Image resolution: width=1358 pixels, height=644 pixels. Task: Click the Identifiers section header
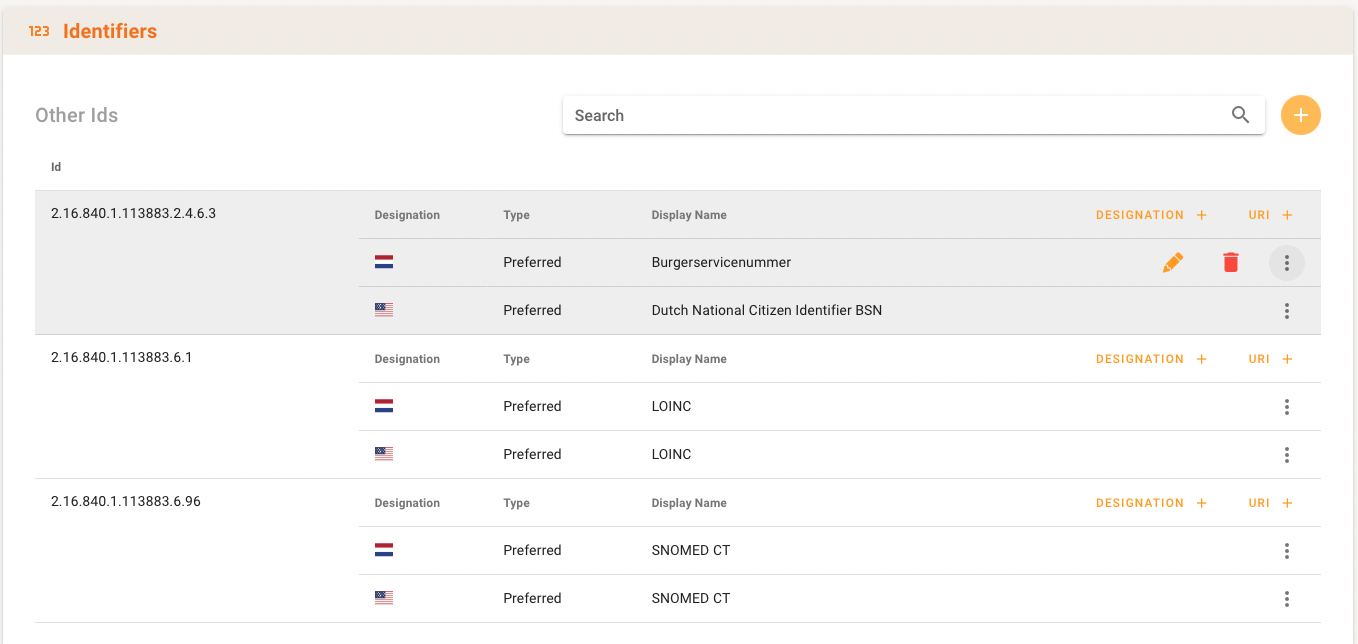click(x=110, y=31)
